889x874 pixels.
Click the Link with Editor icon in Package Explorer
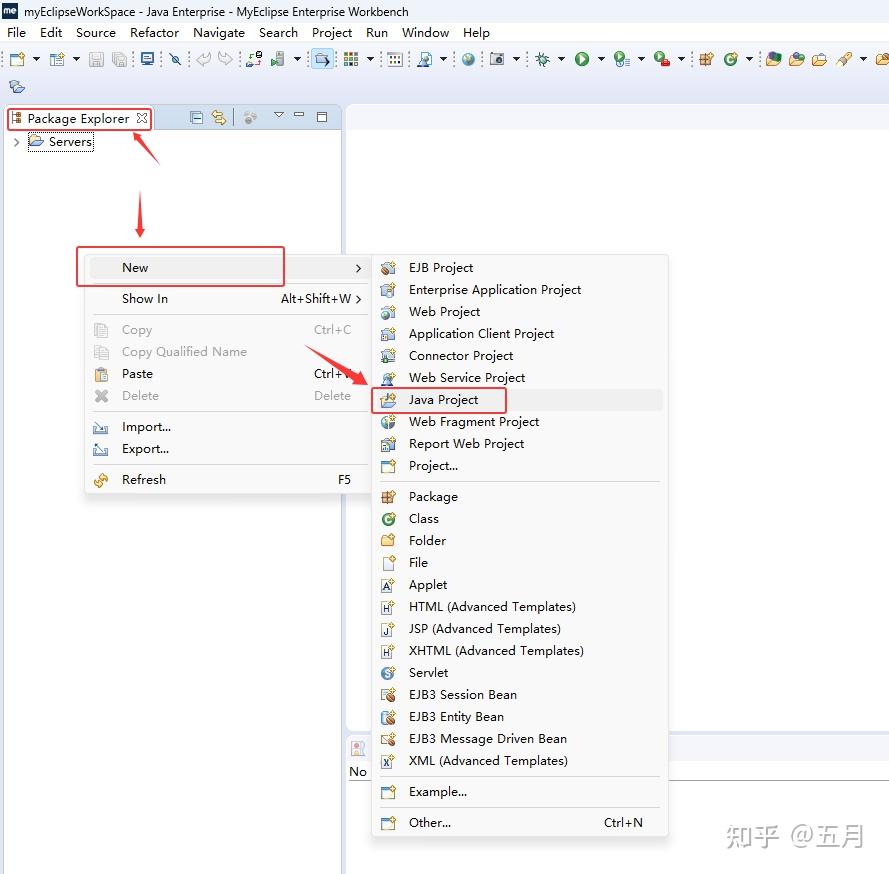(x=219, y=117)
